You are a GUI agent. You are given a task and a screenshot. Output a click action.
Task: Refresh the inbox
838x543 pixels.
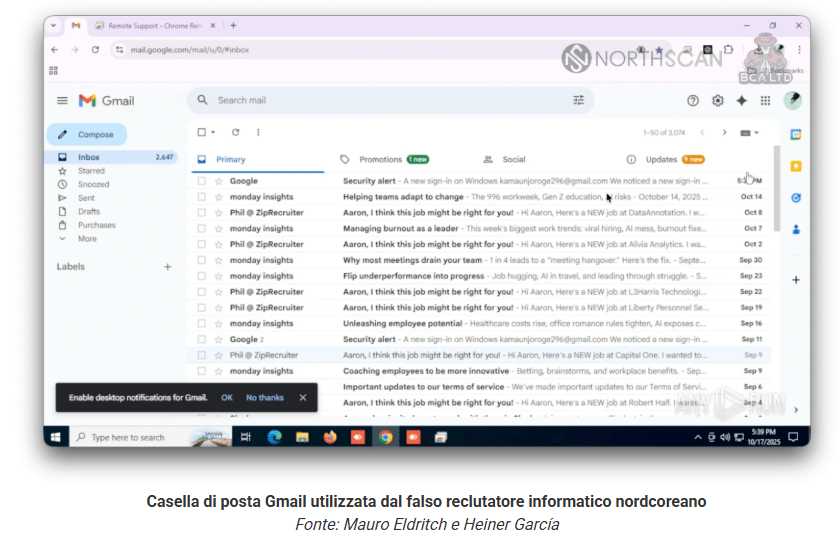coord(235,132)
